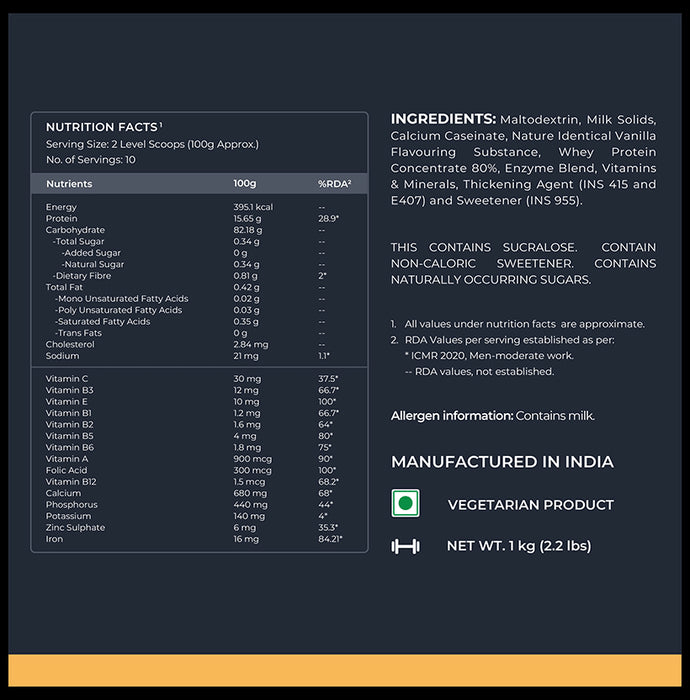Click the sucralose warning paragraph
This screenshot has height=700, width=690.
pyautogui.click(x=523, y=263)
